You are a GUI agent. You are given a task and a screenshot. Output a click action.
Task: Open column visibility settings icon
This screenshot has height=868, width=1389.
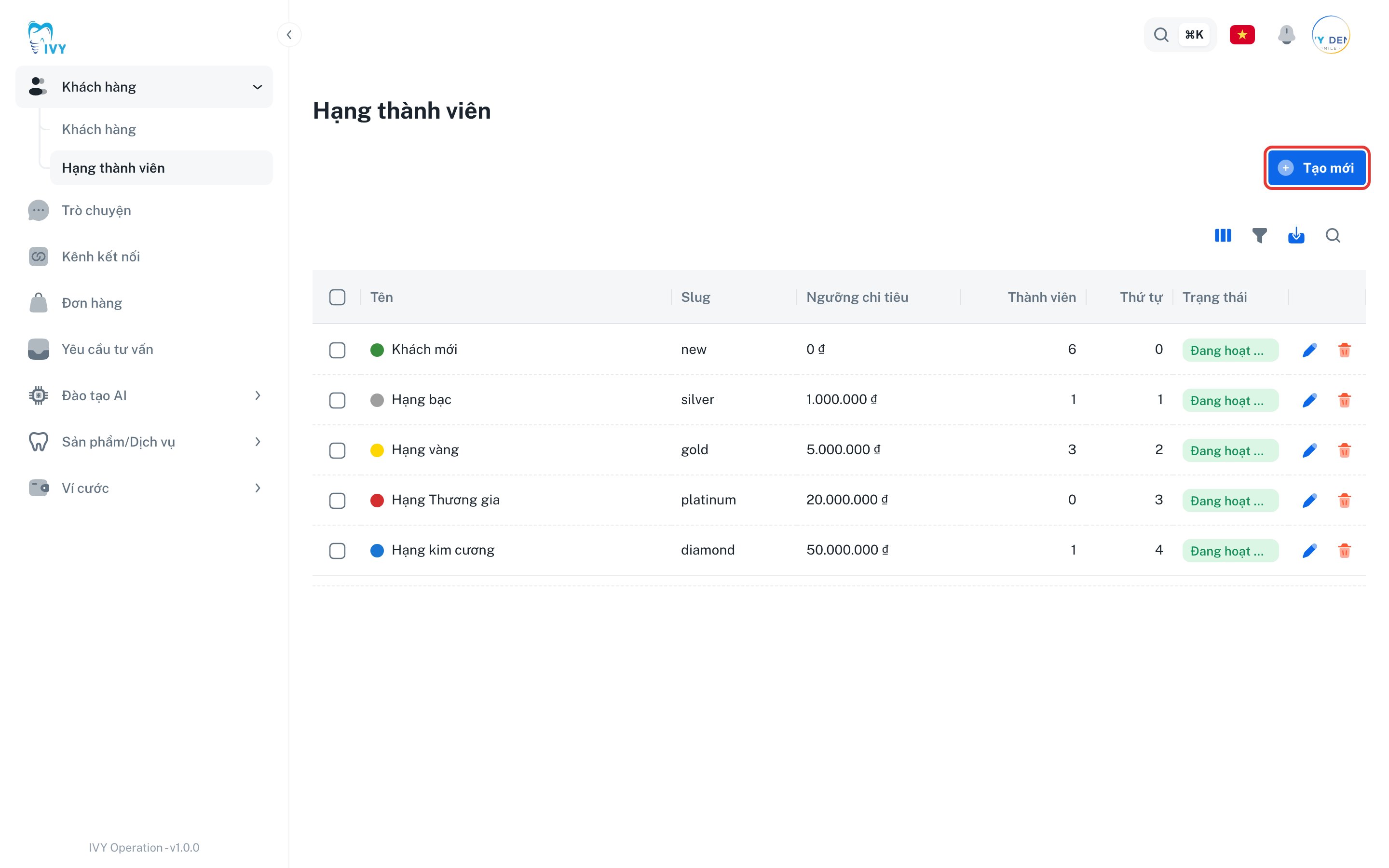tap(1223, 235)
